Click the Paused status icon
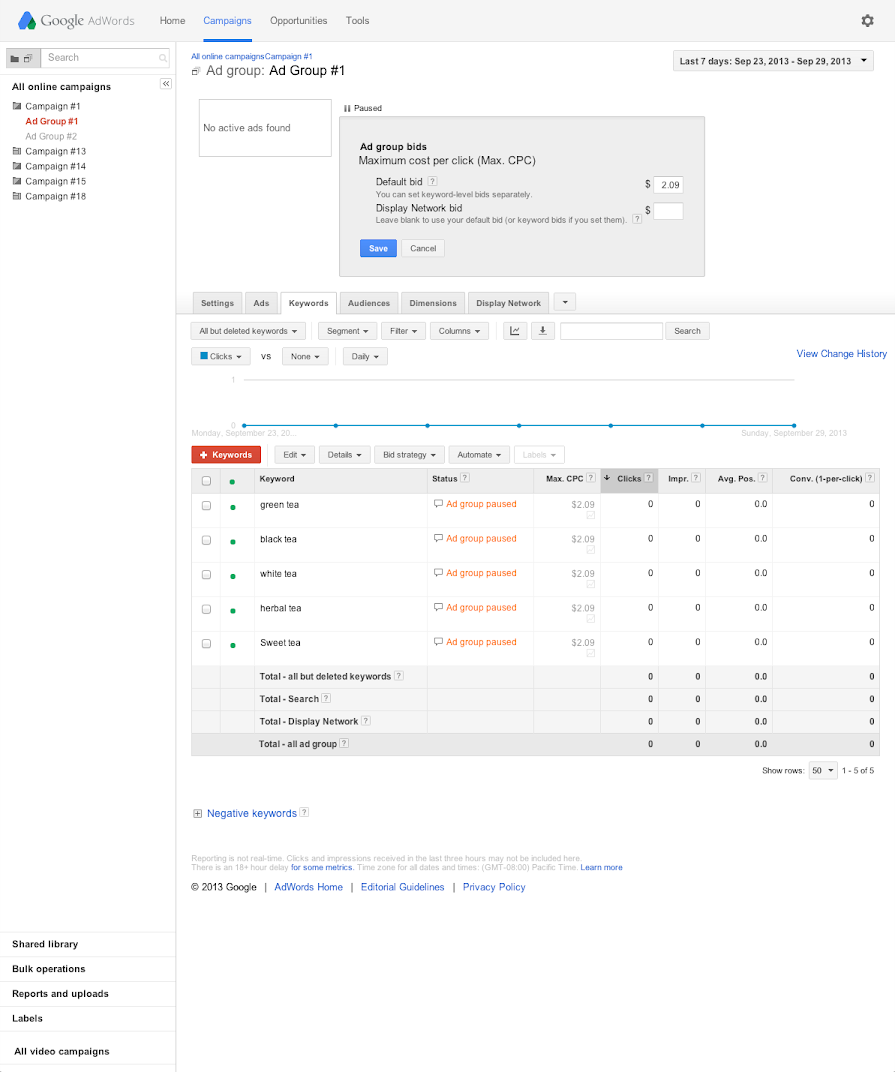 pos(347,108)
